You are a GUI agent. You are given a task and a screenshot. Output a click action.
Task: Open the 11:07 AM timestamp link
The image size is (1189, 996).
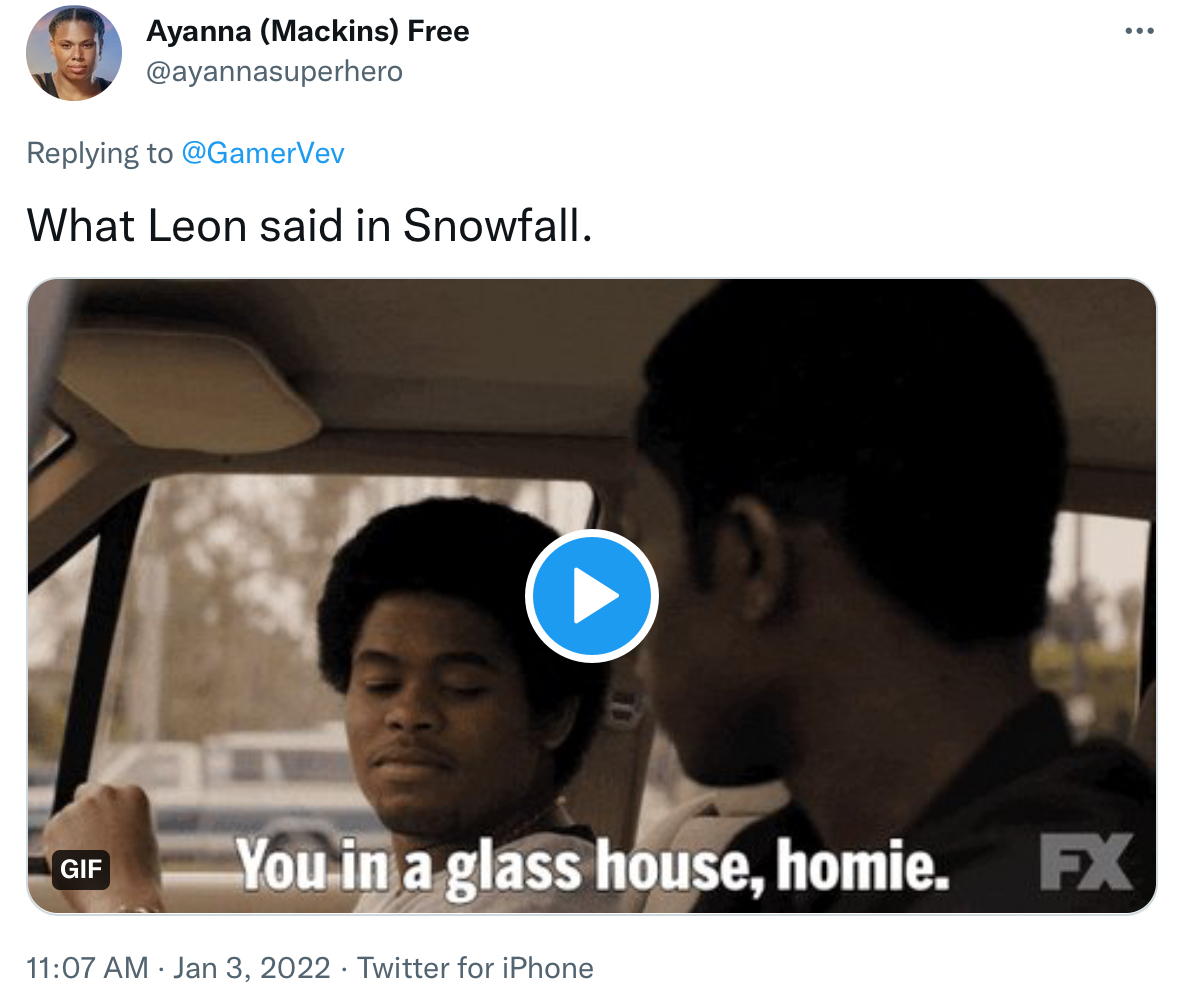87,968
